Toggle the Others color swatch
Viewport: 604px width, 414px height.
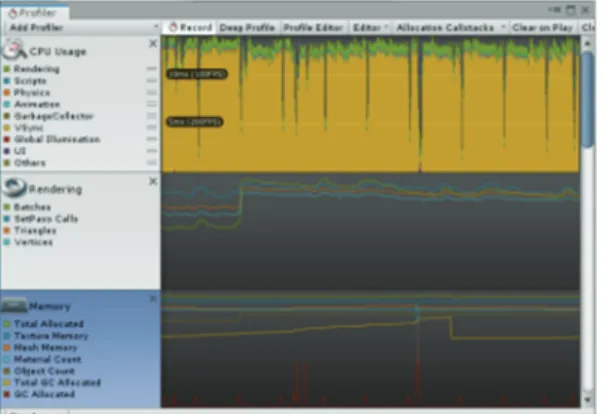click(7, 163)
